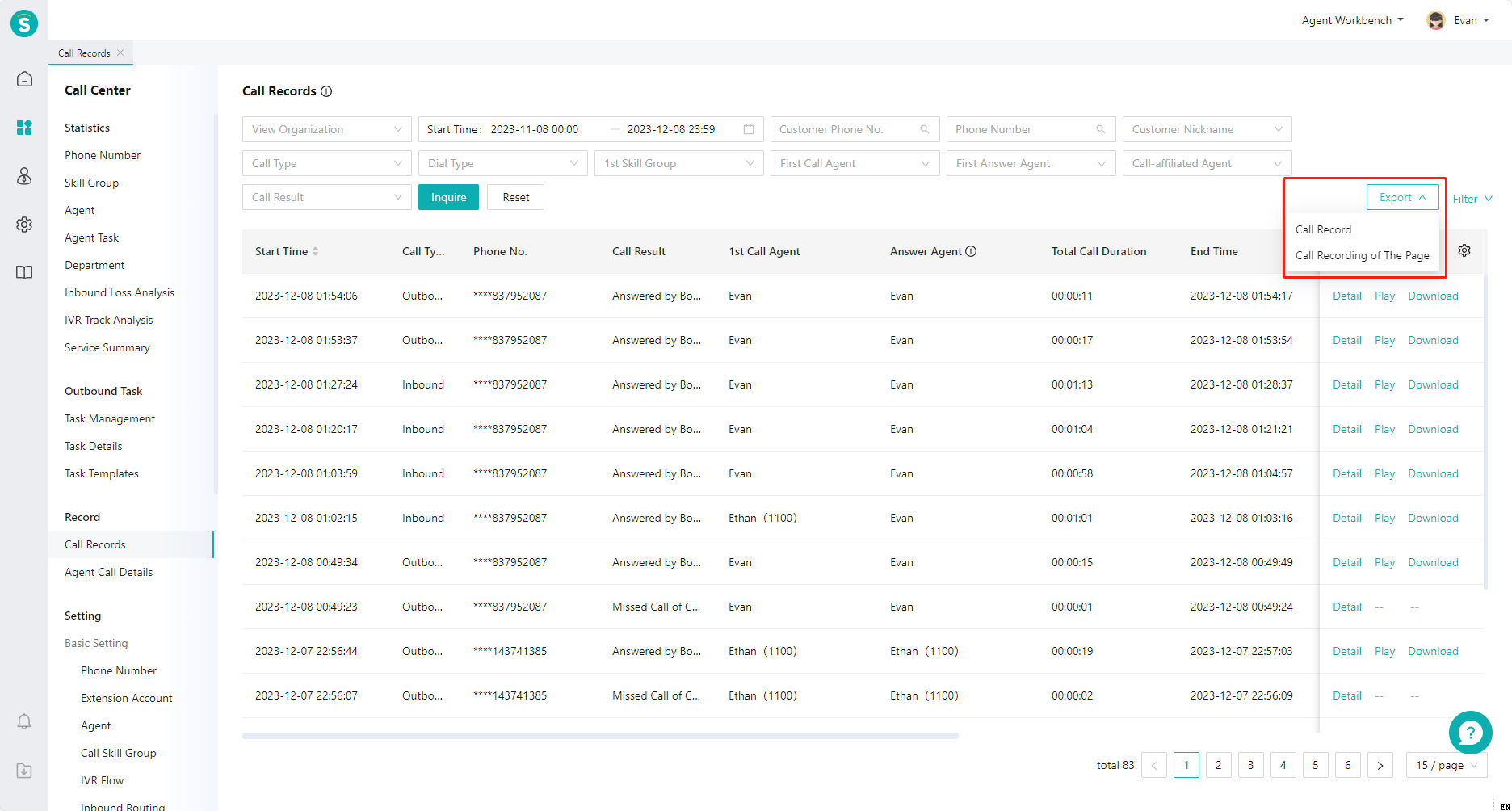
Task: Play recording of 2023-12-08 01:53:37 call
Action: [x=1384, y=340]
